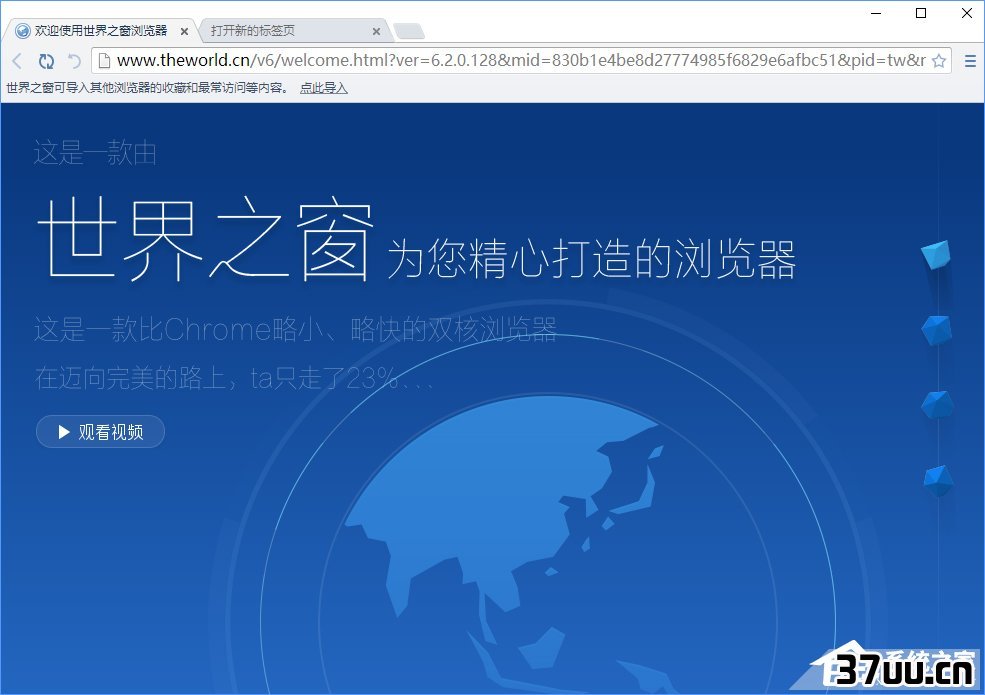Click the 世界之窗 headline text

click(205, 238)
